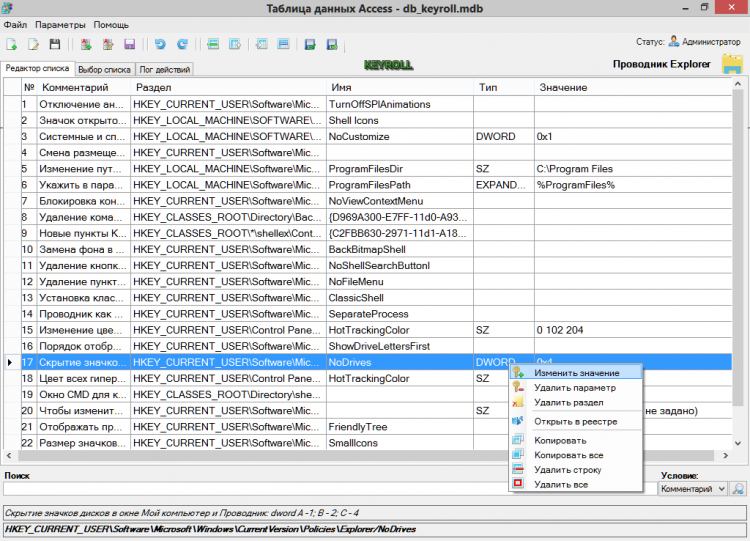Screen dimensions: 750x541
Task: Open the Файл menu
Action: point(15,24)
